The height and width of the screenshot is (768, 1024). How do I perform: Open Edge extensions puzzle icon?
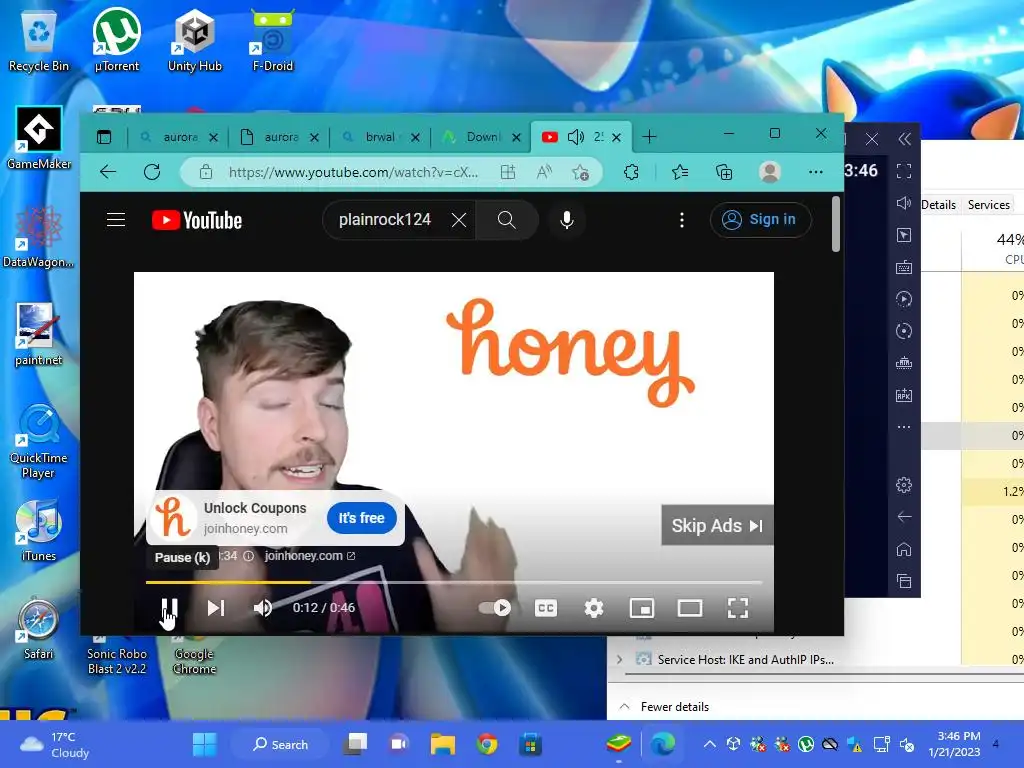[632, 172]
